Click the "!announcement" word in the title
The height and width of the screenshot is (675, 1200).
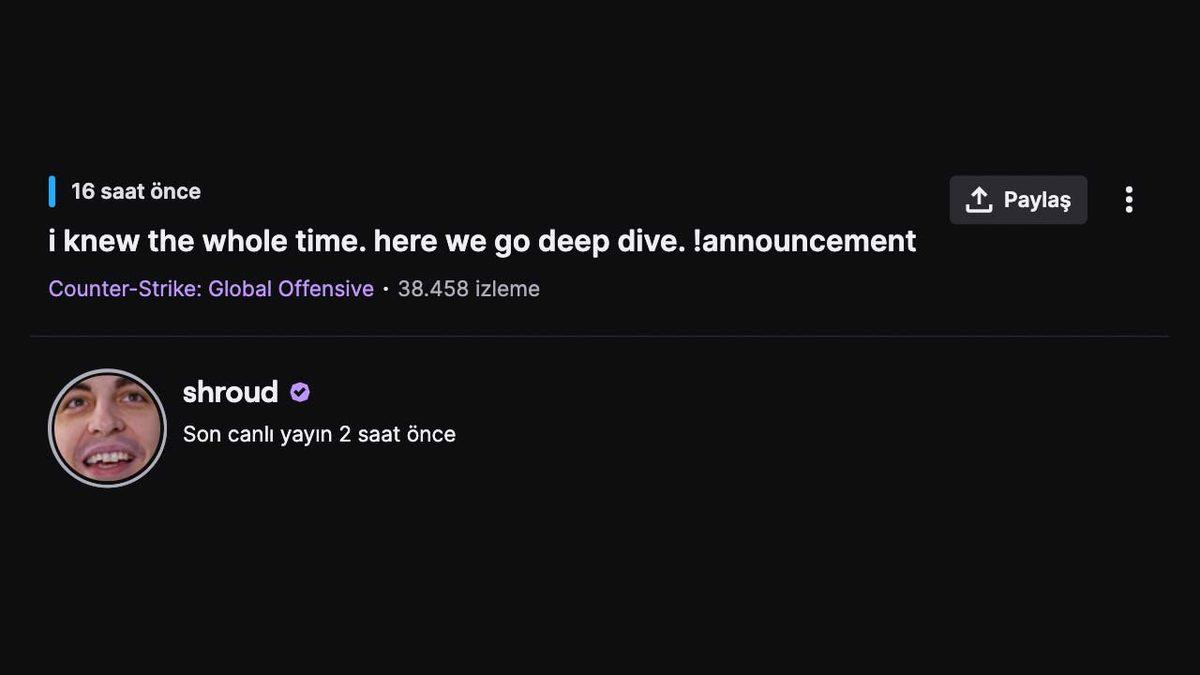pos(804,241)
